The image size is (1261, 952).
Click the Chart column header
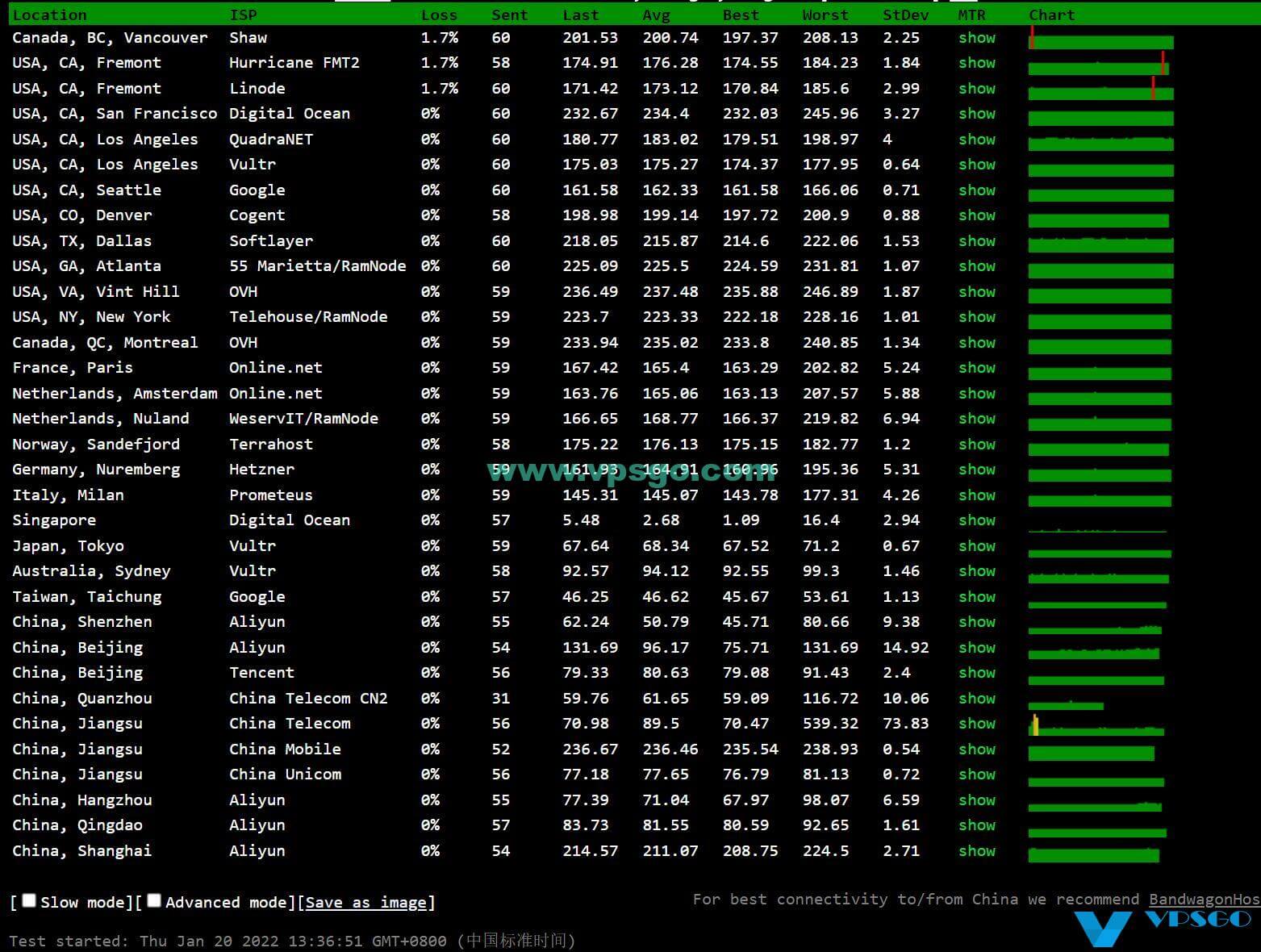coord(1051,15)
